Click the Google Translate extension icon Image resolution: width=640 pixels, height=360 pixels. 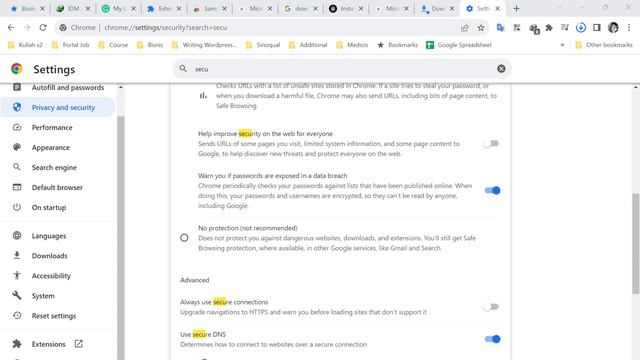[x=500, y=27]
